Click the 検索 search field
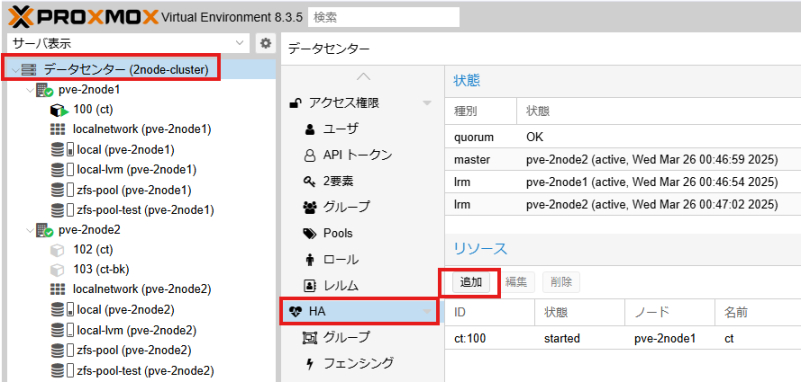This screenshot has width=801, height=382. (x=384, y=17)
